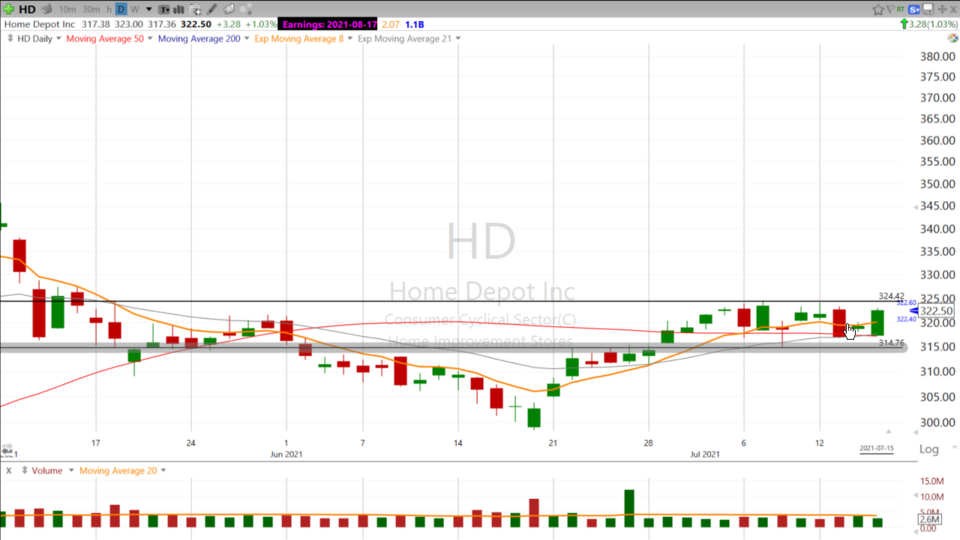Click the save layout disk icon
Viewport: 960px width, 540px height.
(x=928, y=9)
